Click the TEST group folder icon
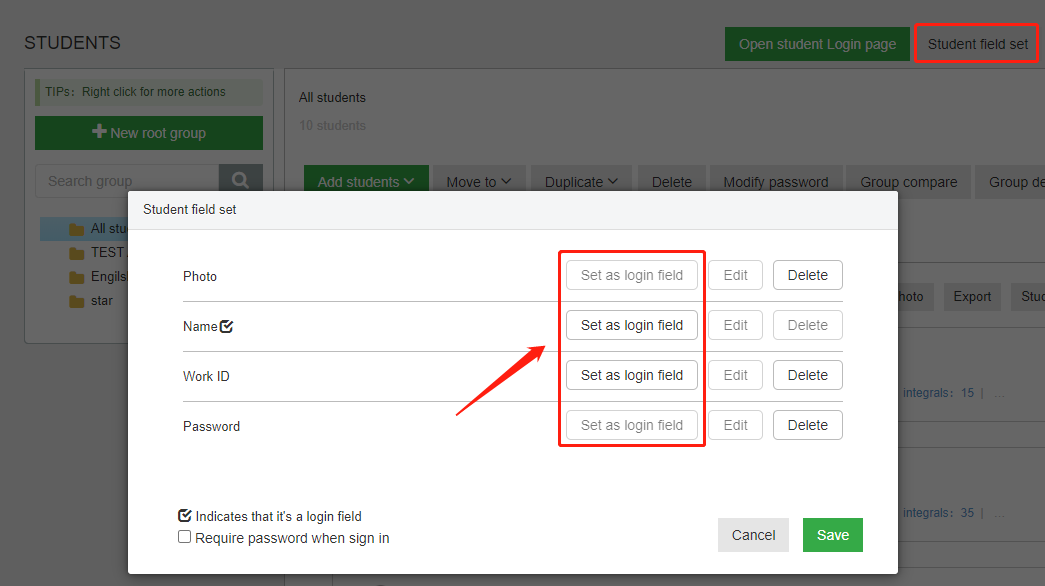The height and width of the screenshot is (586, 1045). click(77, 253)
